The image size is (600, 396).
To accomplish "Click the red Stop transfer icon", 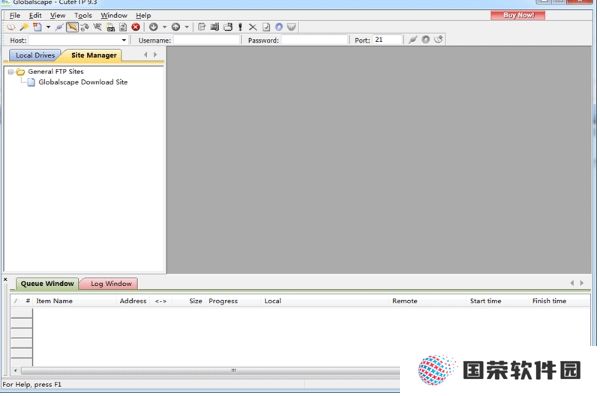I will (135, 27).
